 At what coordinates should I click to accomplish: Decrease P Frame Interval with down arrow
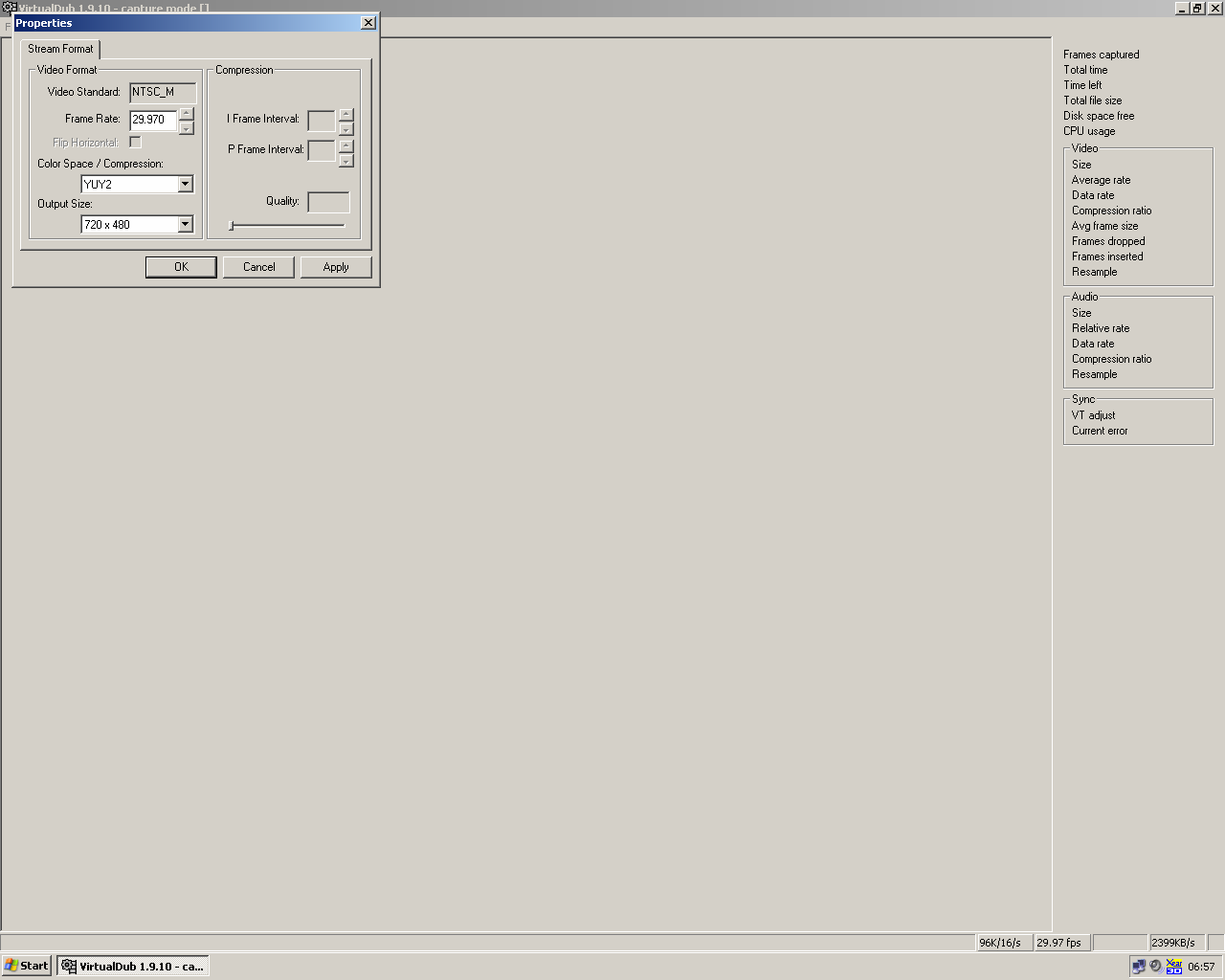[346, 160]
